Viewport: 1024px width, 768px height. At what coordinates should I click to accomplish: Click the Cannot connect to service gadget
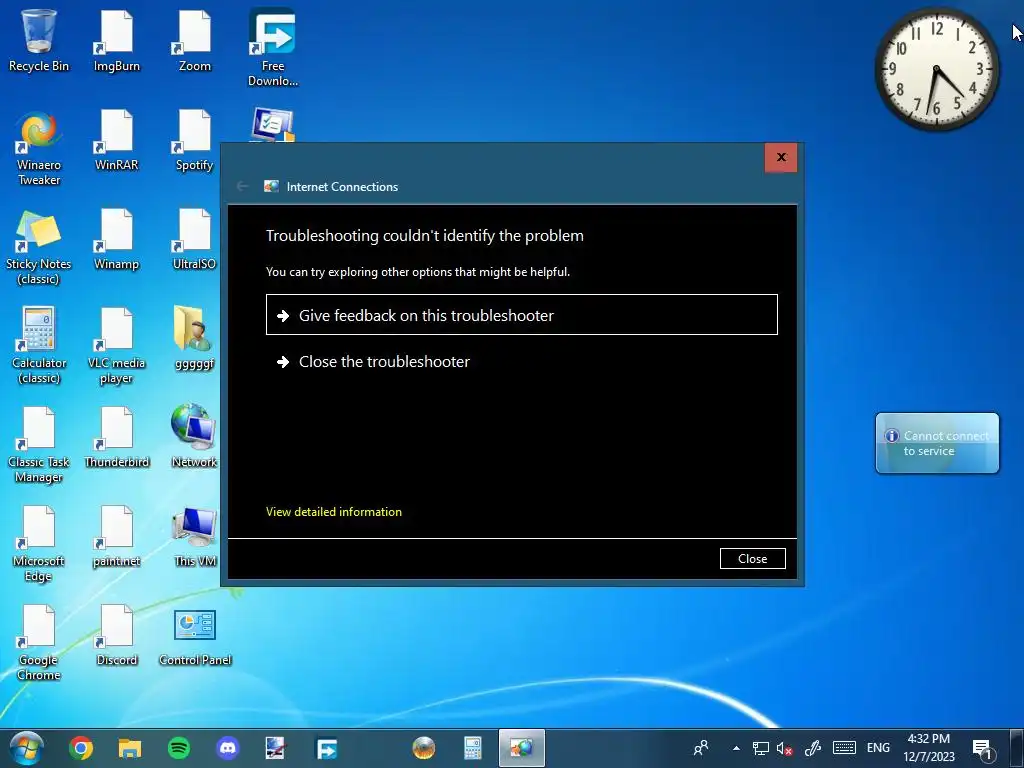tap(937, 443)
